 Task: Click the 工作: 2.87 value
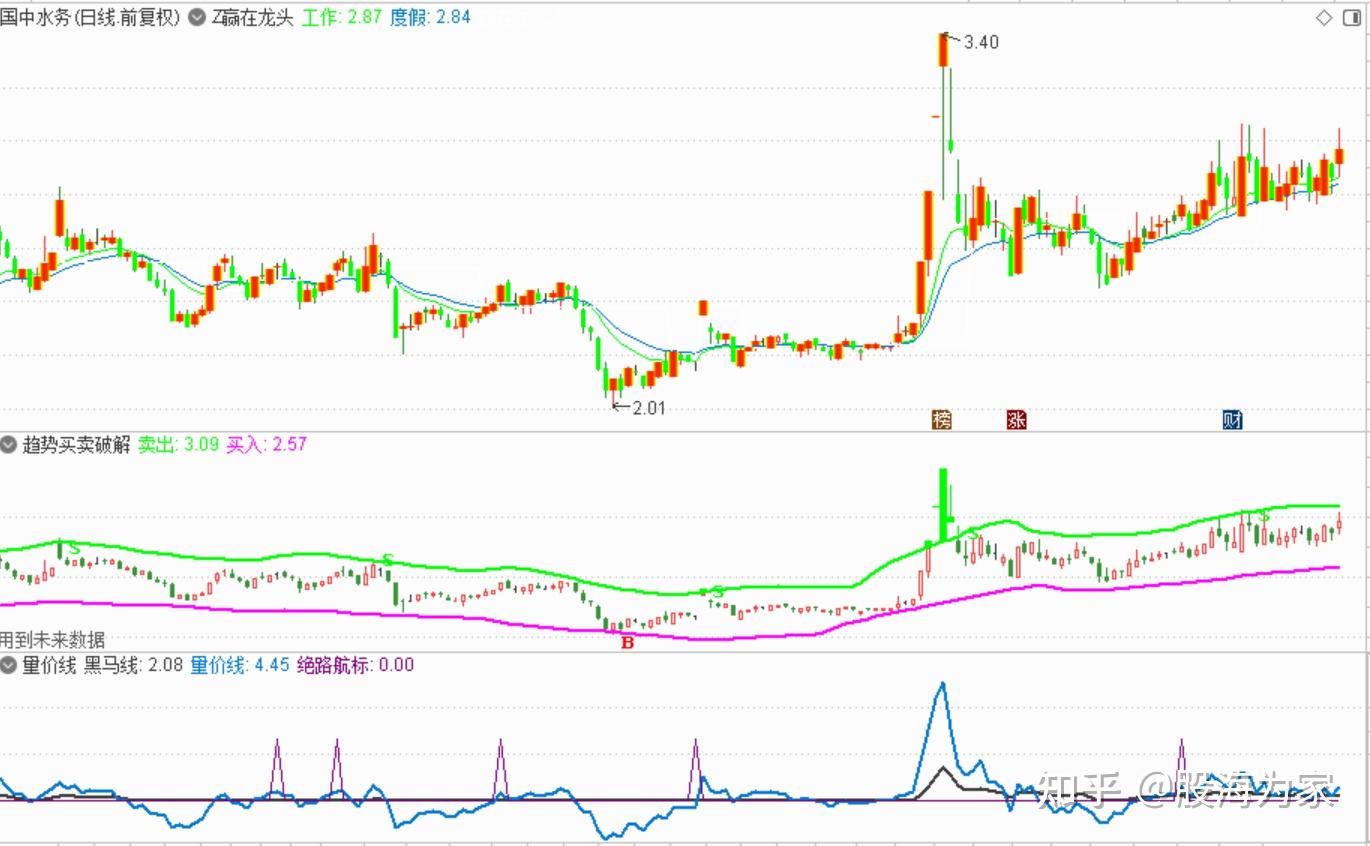point(342,17)
